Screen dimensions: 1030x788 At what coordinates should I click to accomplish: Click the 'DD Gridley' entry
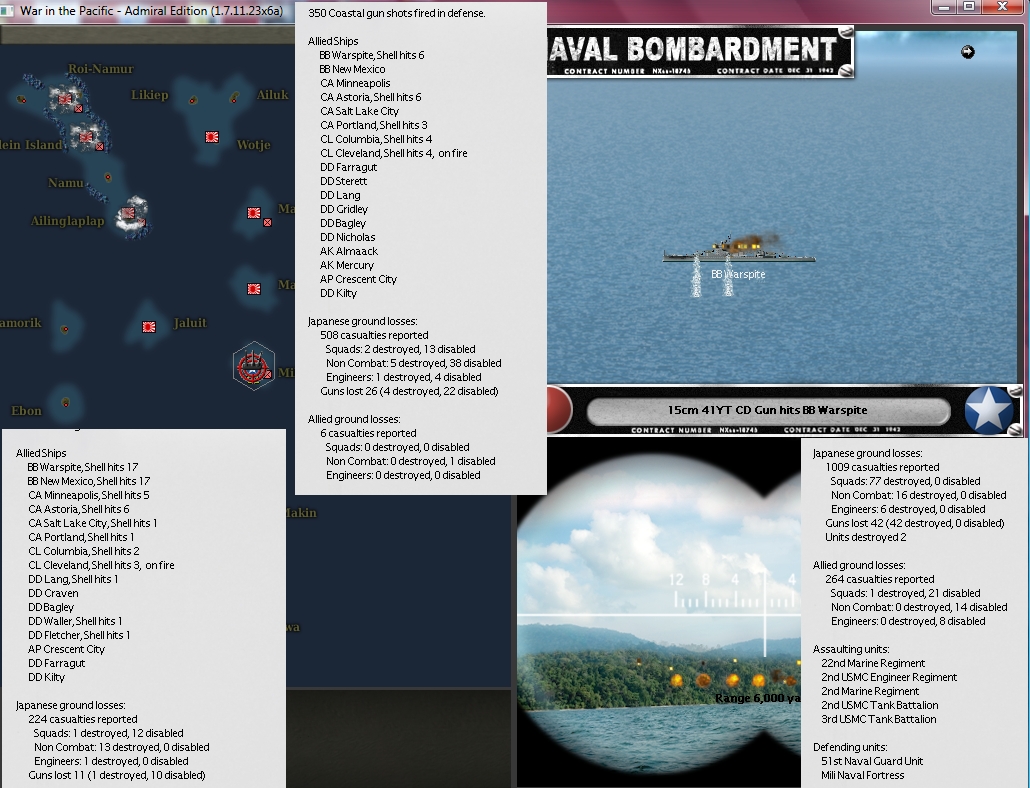344,209
